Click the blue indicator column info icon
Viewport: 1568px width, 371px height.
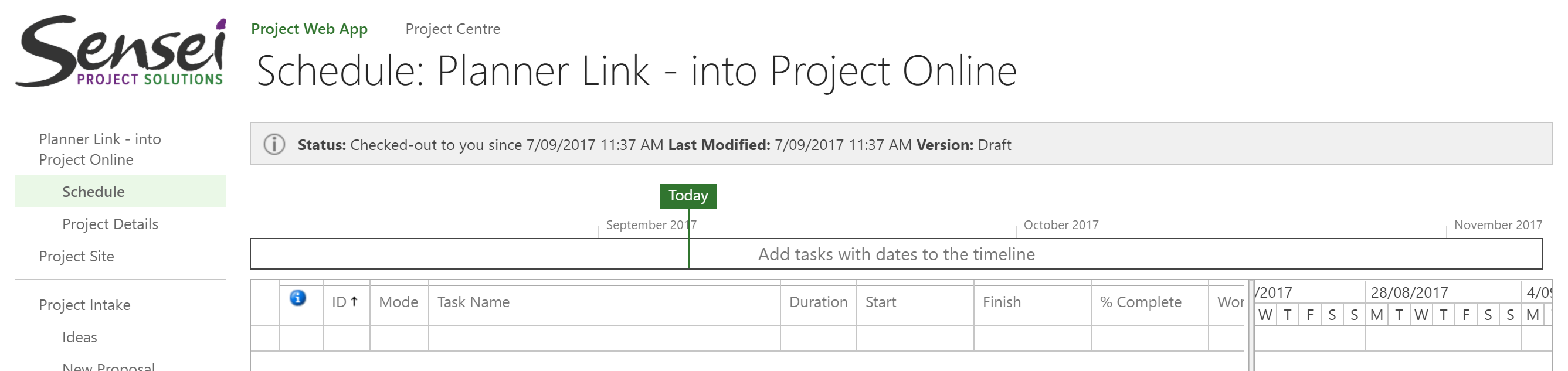tap(298, 298)
